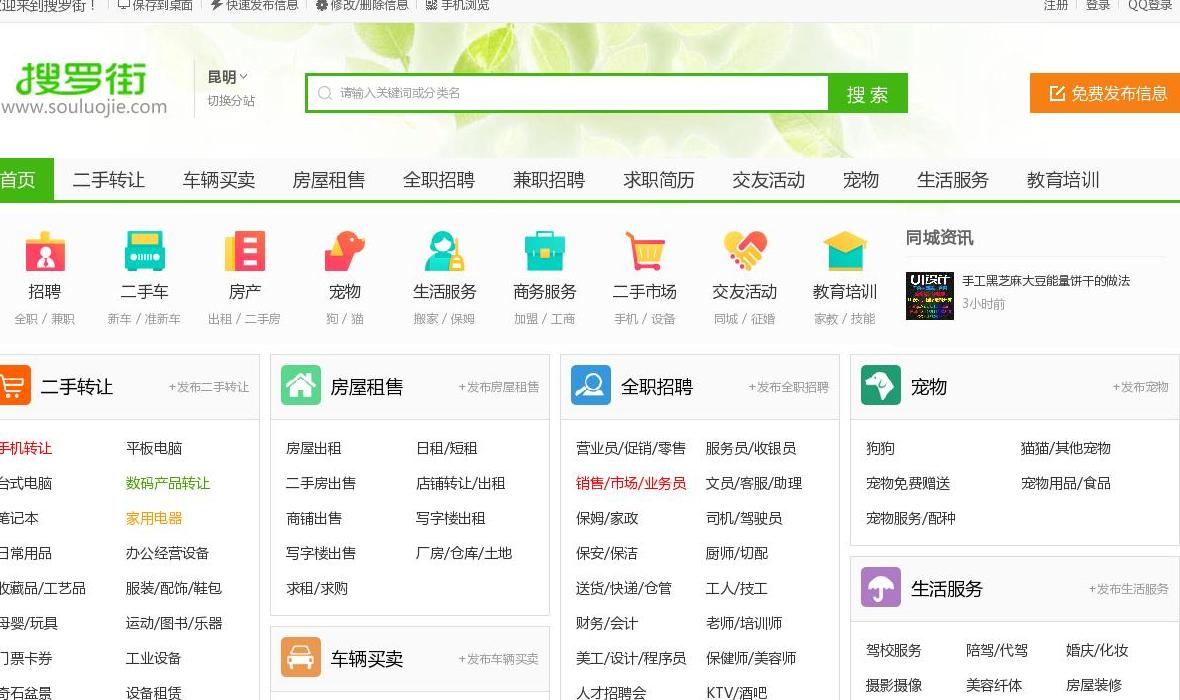Switch to 房屋租售 navigation tab
The width and height of the screenshot is (1180, 700).
[x=329, y=180]
